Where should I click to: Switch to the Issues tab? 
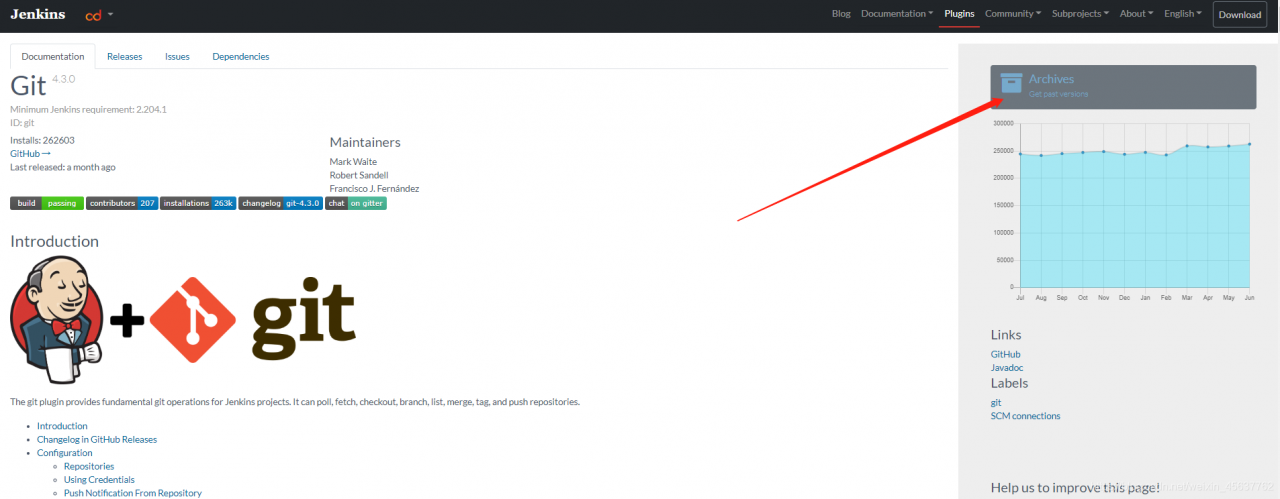177,57
